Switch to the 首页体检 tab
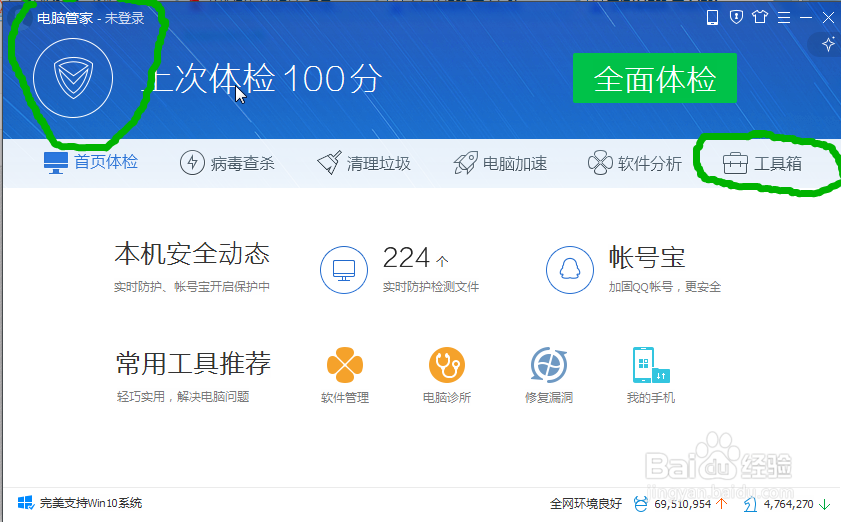841x522 pixels. click(x=91, y=162)
